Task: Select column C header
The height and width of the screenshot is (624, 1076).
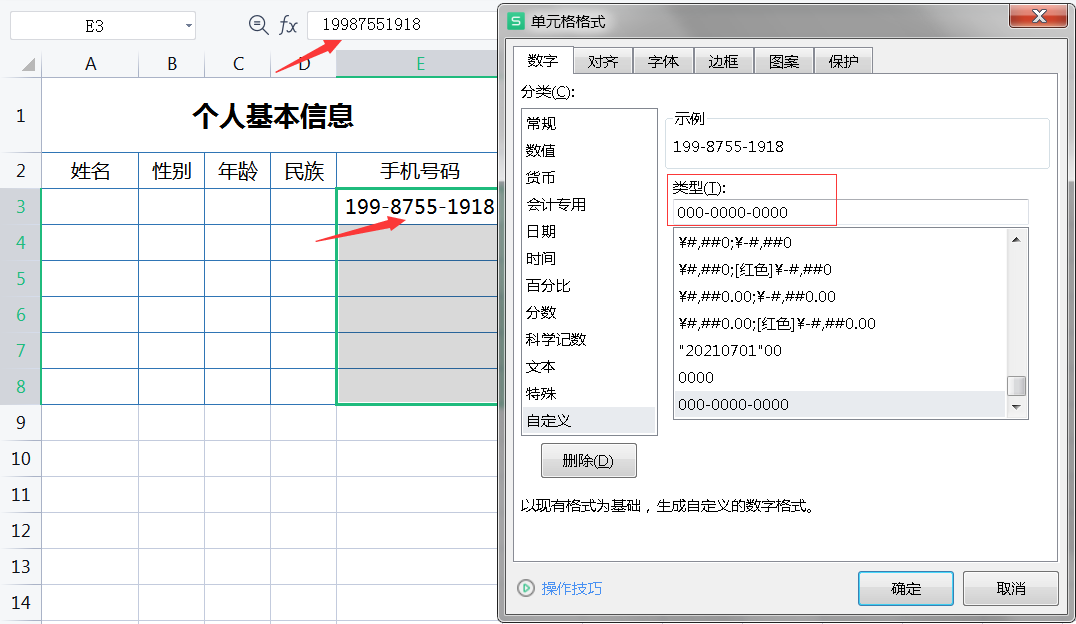Action: (x=237, y=64)
